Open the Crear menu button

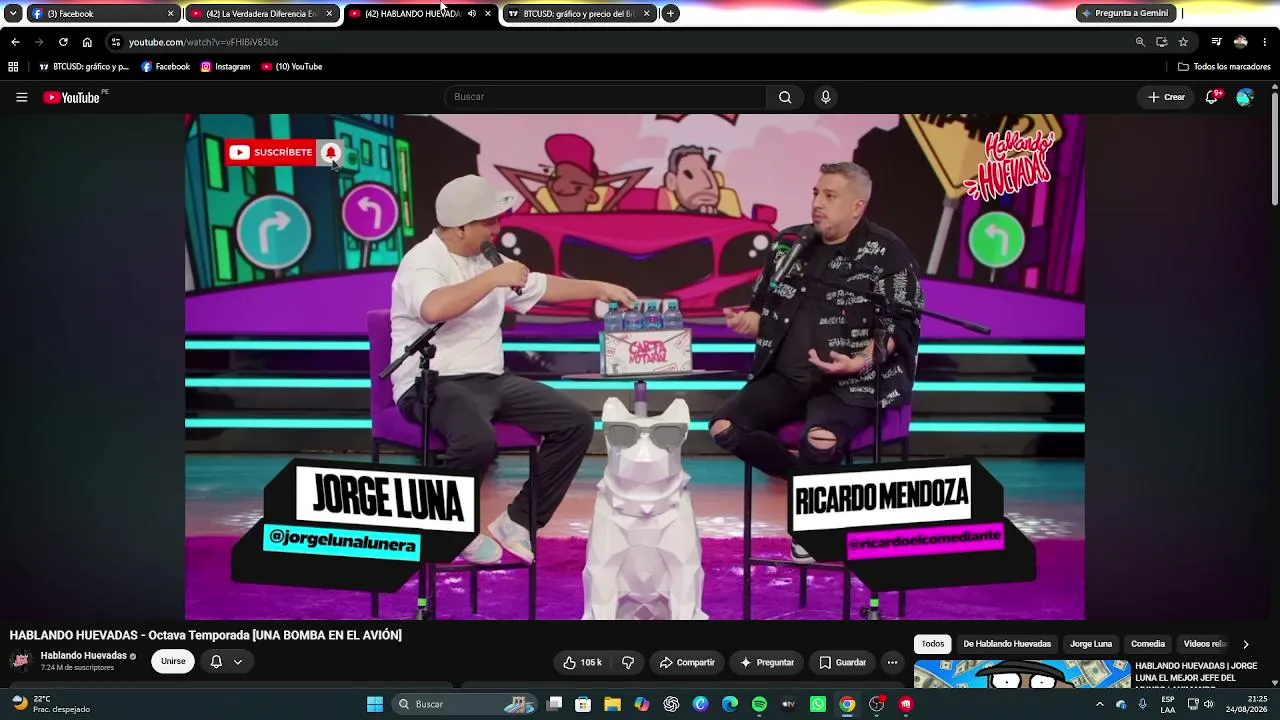tap(1166, 97)
